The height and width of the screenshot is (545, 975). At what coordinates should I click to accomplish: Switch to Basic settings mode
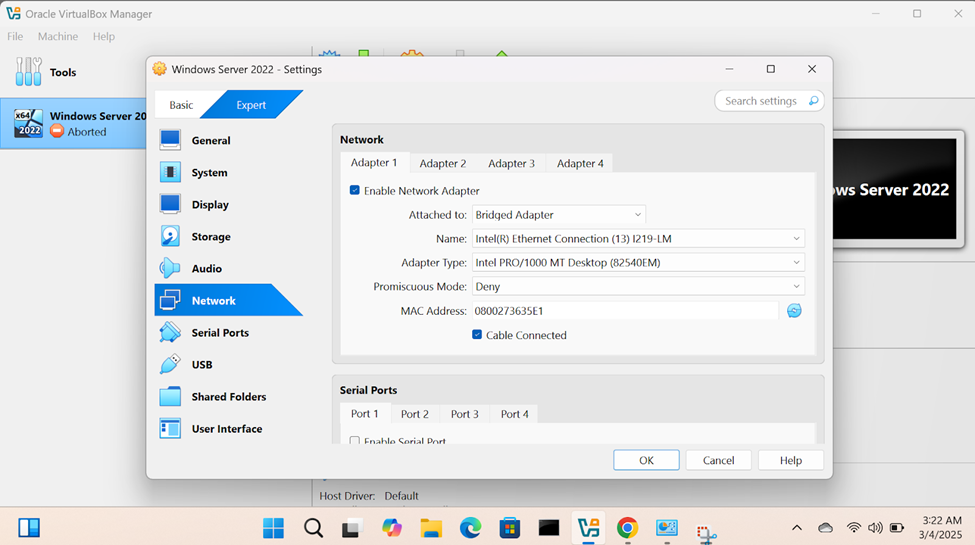point(181,105)
